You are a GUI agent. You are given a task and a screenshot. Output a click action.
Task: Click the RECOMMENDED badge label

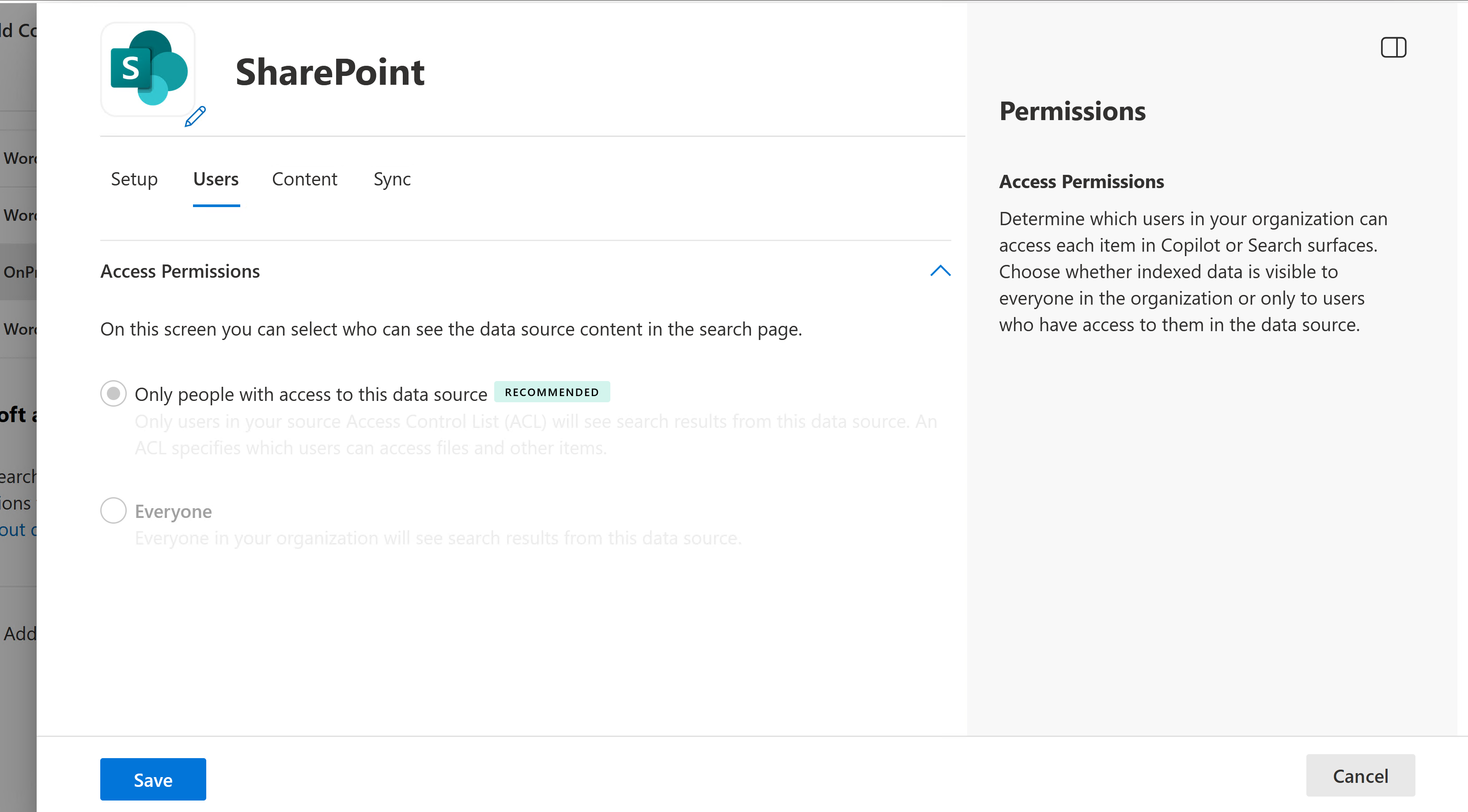point(552,392)
